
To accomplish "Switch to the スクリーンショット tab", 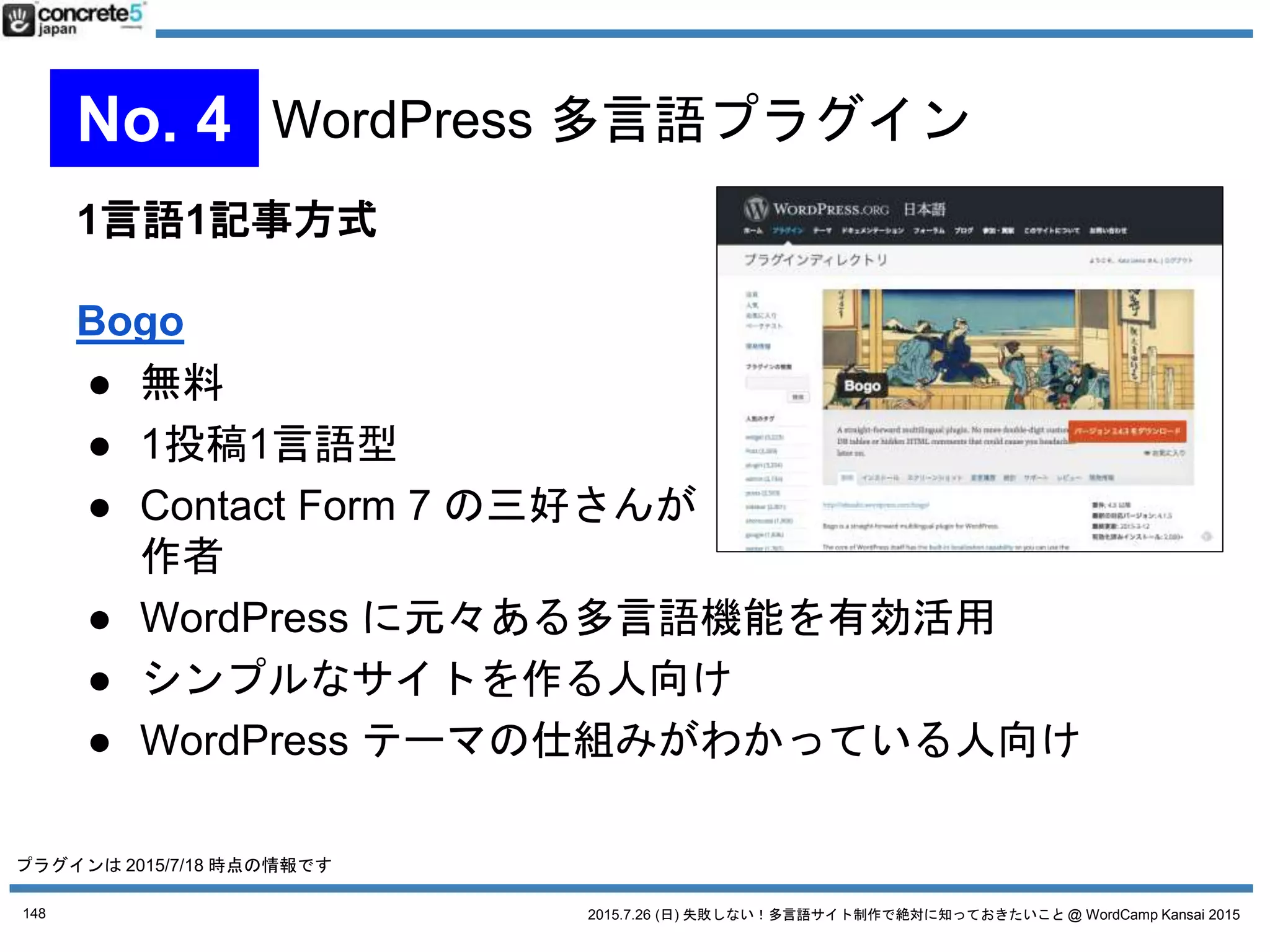I will [x=935, y=478].
